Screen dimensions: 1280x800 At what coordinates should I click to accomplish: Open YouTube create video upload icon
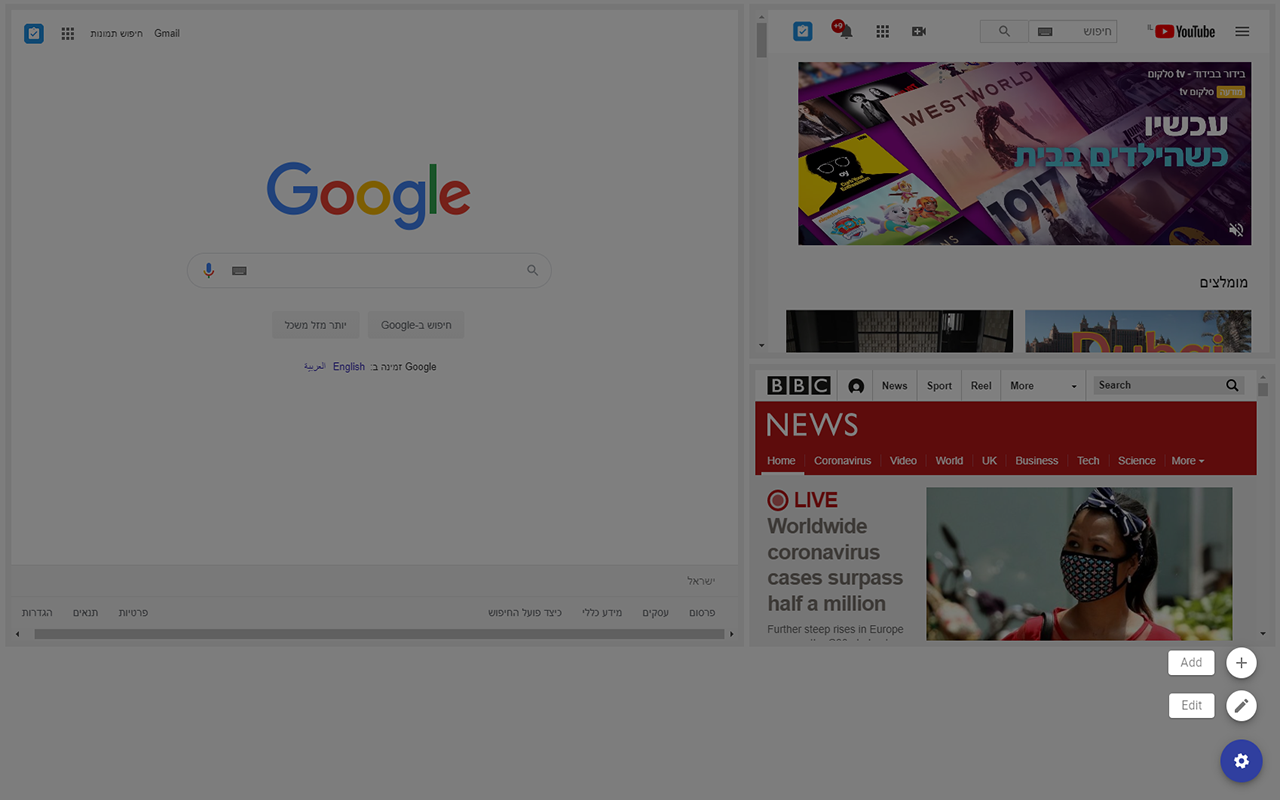pyautogui.click(x=919, y=31)
